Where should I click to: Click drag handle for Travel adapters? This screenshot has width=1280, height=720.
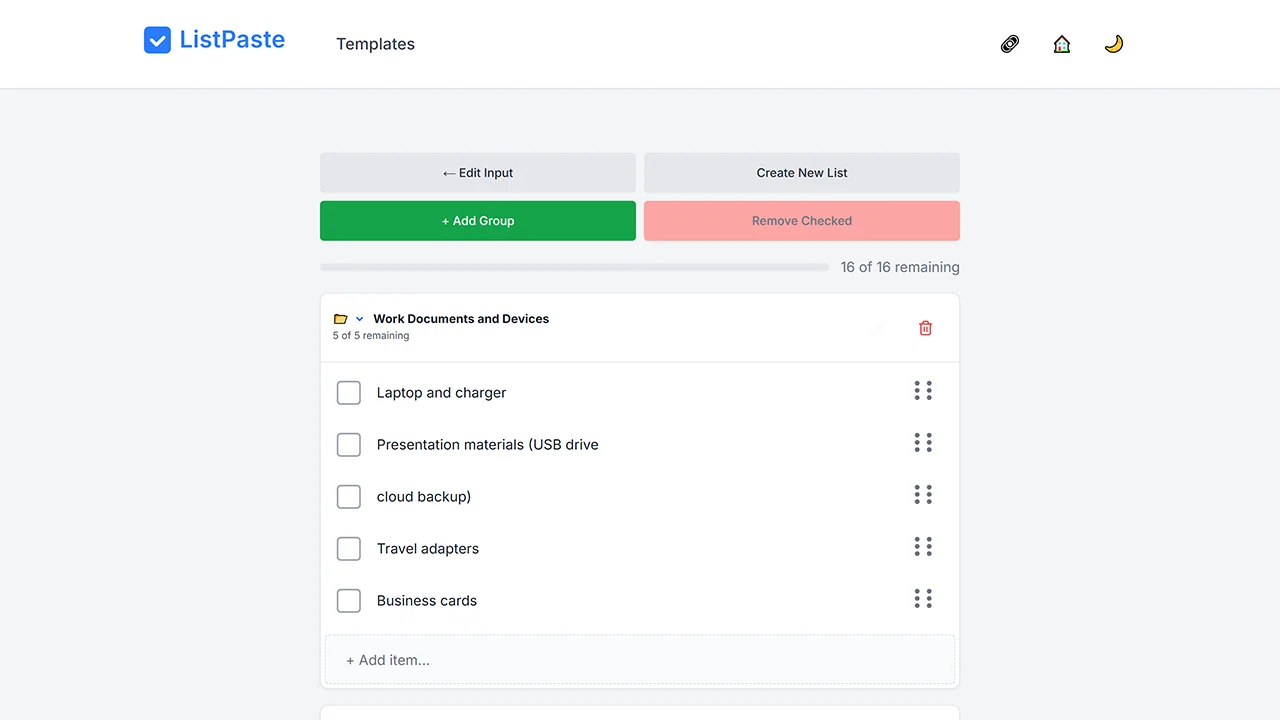pos(923,547)
